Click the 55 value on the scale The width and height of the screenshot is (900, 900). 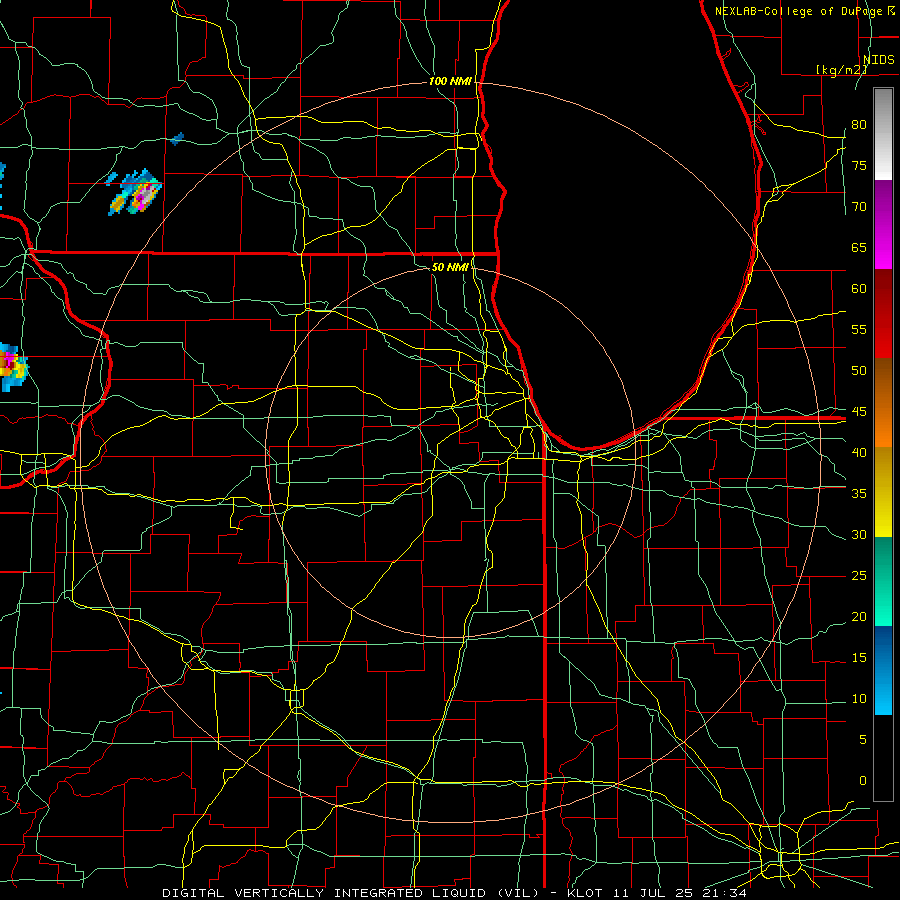click(x=859, y=329)
